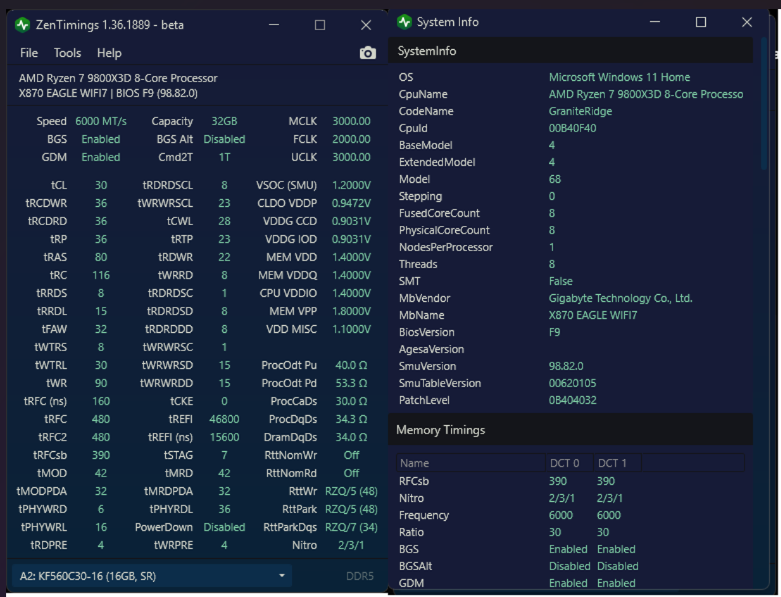Click the DDR5 label in ZenTimings footer
The image size is (781, 597).
[x=360, y=576]
